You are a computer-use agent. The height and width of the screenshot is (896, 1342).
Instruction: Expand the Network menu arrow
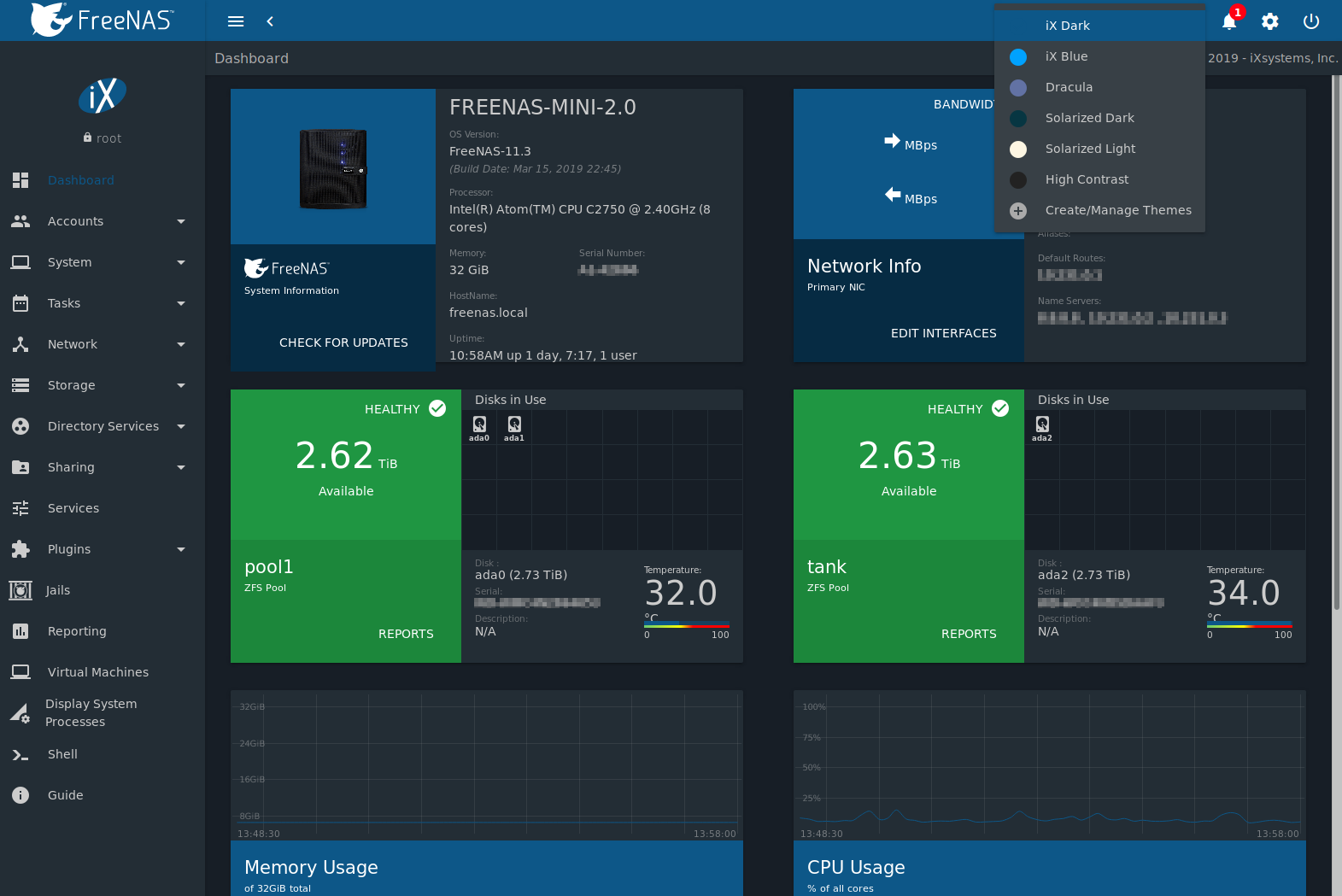[x=181, y=344]
